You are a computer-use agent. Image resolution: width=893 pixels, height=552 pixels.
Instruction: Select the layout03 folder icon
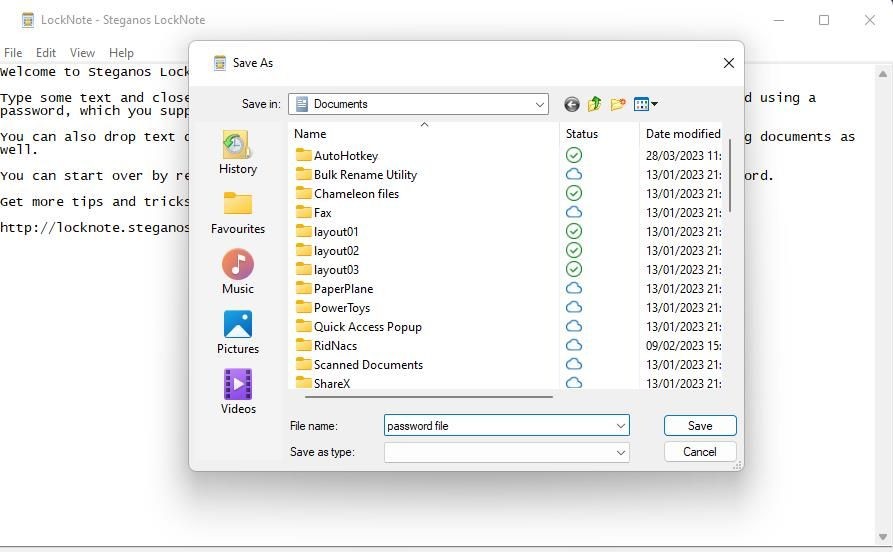click(304, 269)
